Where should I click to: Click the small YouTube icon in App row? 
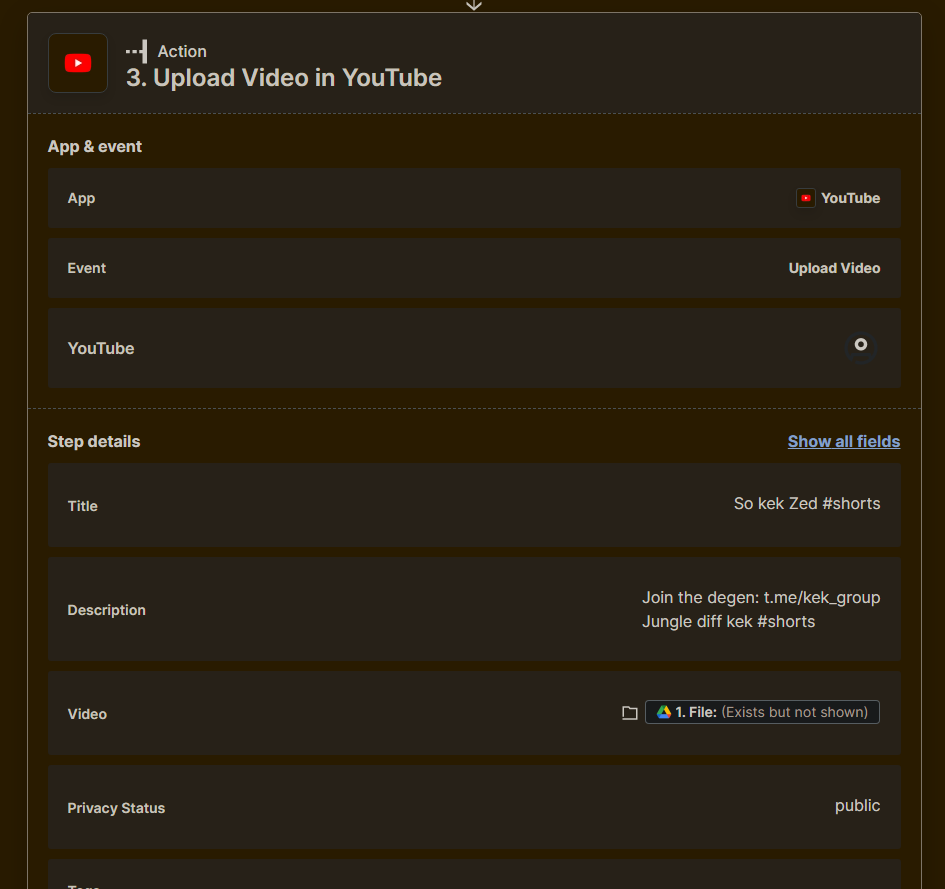click(x=806, y=198)
